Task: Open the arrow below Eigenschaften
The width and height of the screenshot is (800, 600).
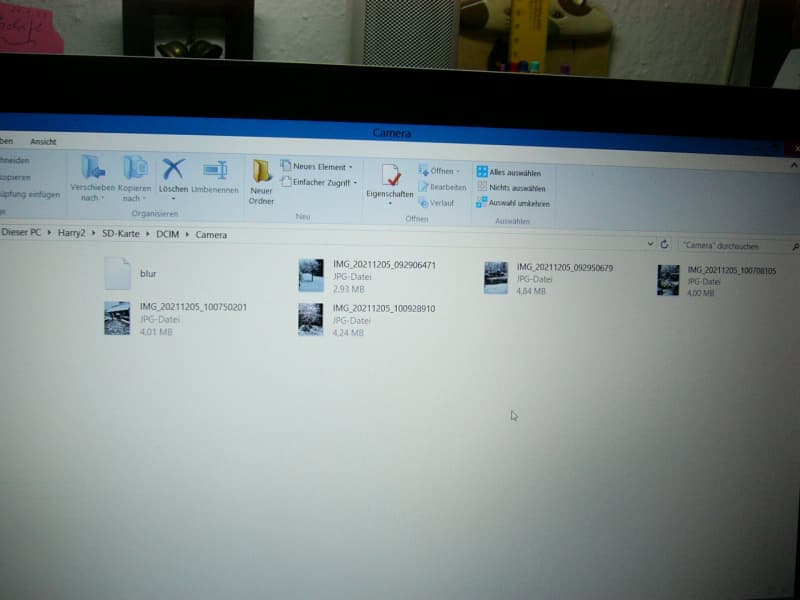Action: [390, 204]
